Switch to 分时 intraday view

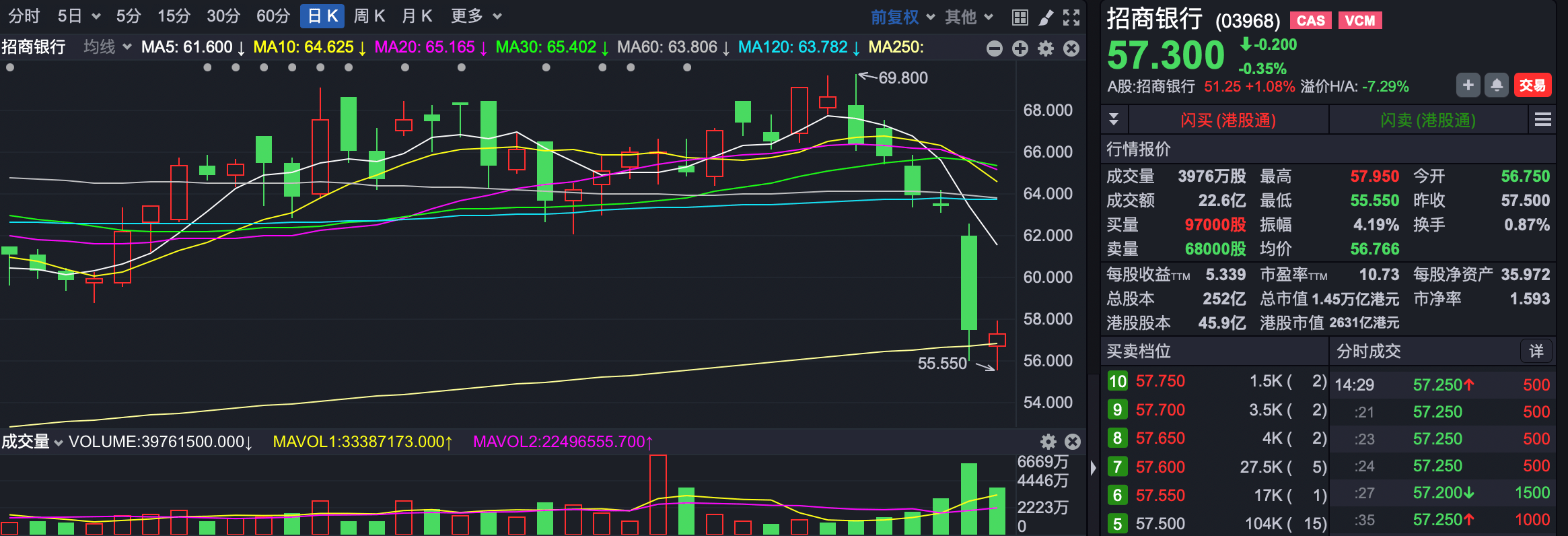pyautogui.click(x=24, y=16)
